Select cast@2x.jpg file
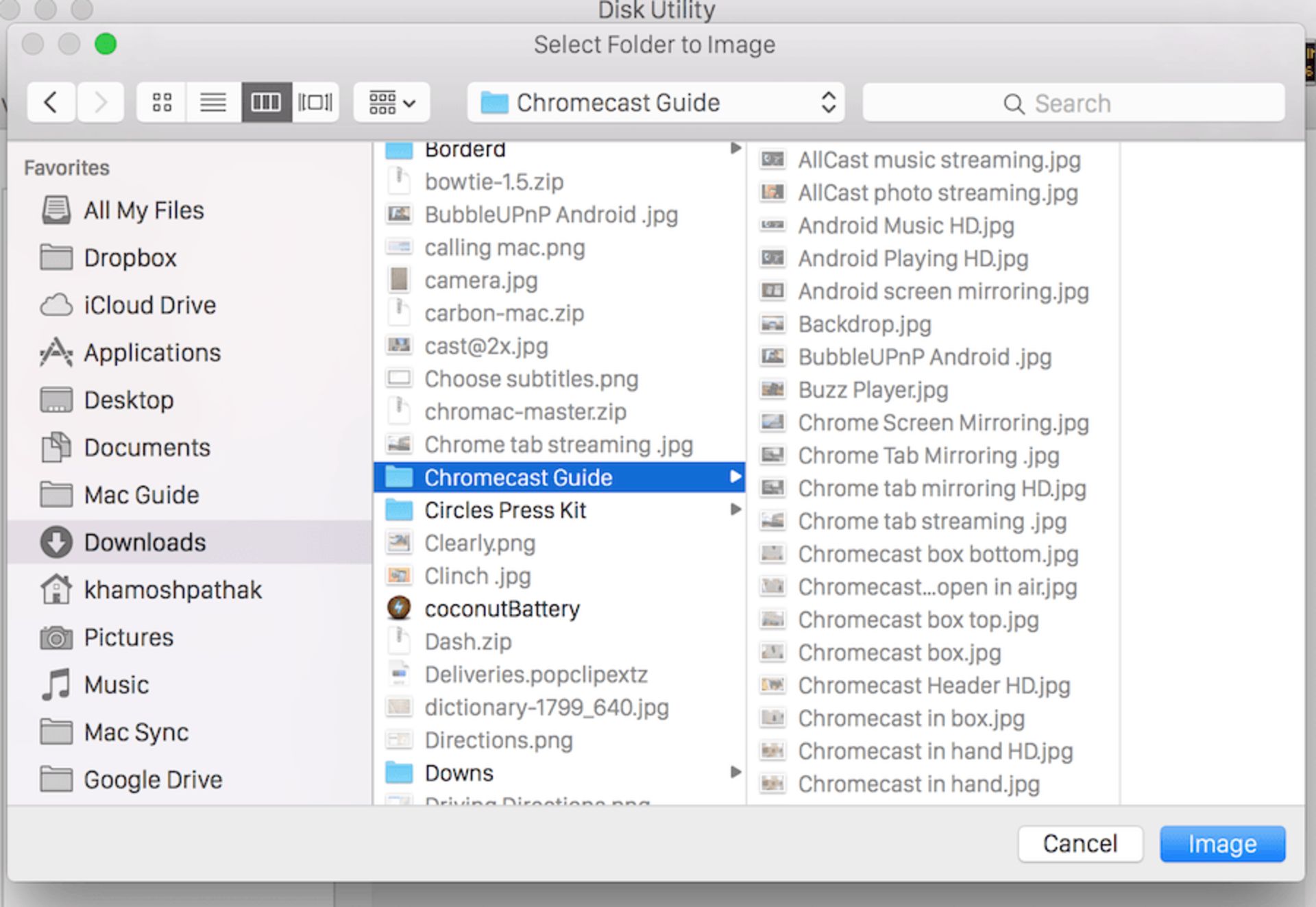 pos(559,346)
